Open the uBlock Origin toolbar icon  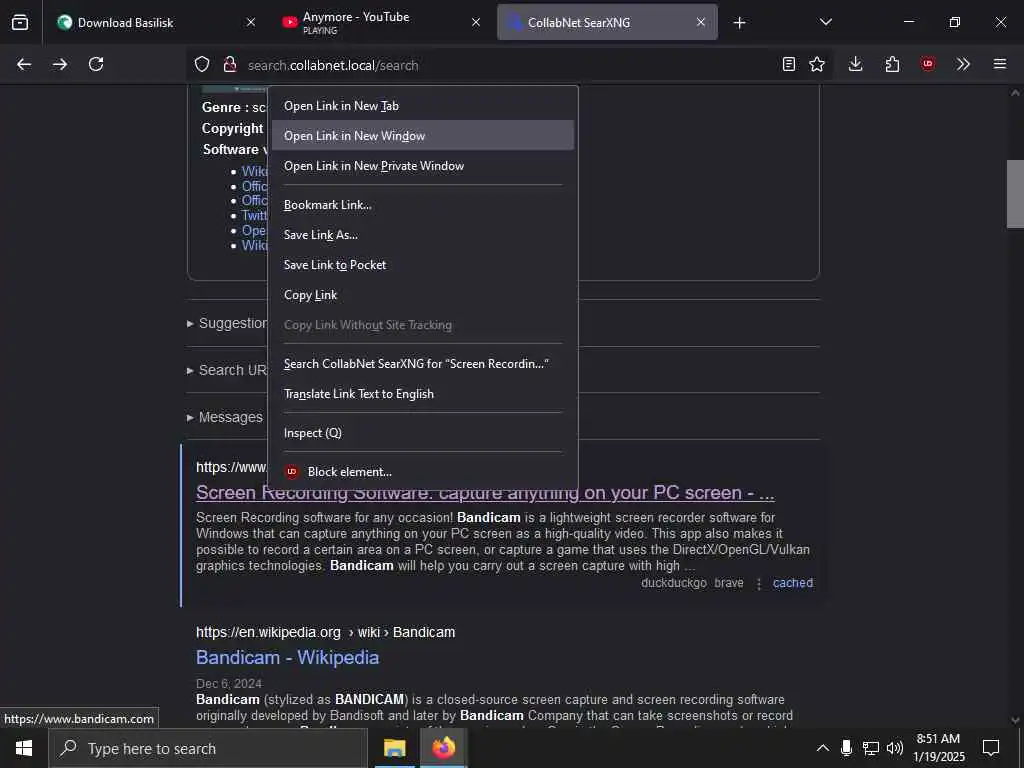point(928,64)
